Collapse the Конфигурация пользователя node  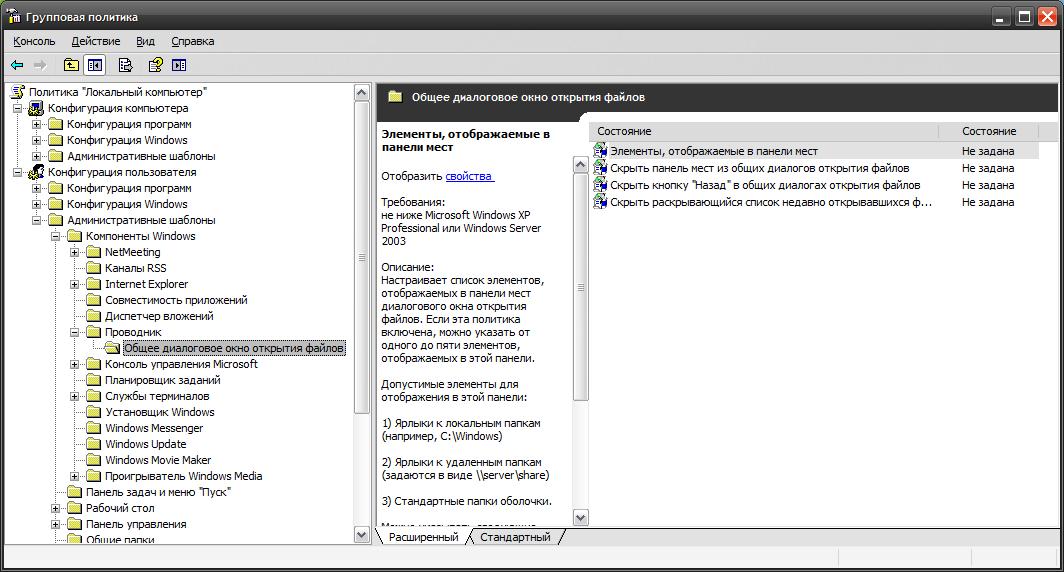[18, 172]
